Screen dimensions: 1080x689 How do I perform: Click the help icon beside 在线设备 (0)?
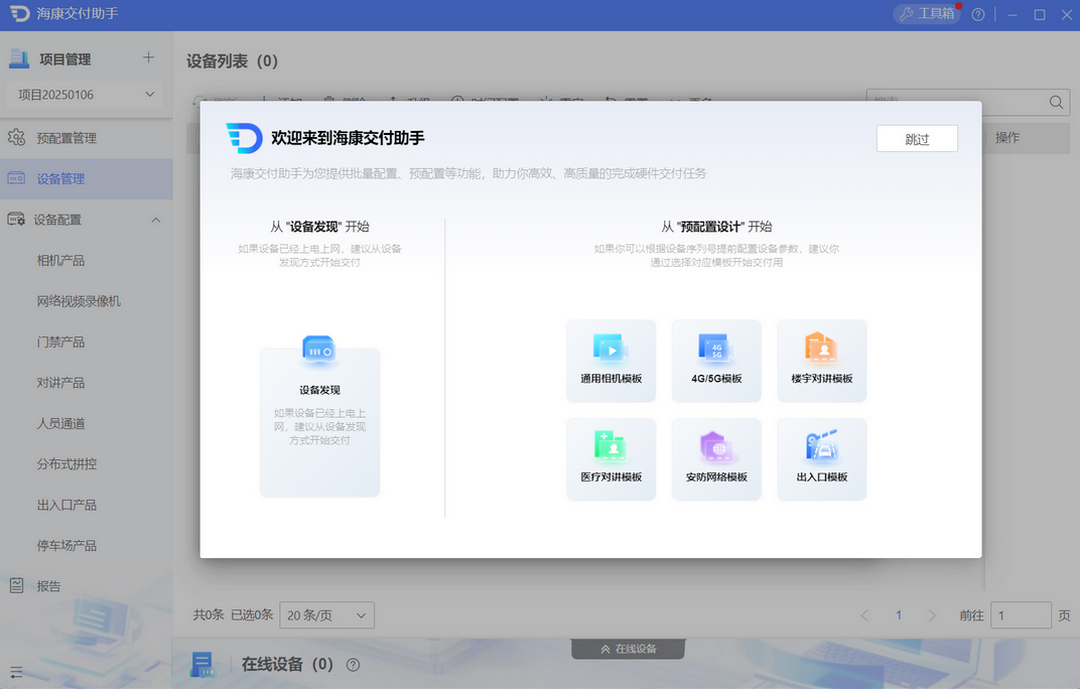(x=353, y=665)
